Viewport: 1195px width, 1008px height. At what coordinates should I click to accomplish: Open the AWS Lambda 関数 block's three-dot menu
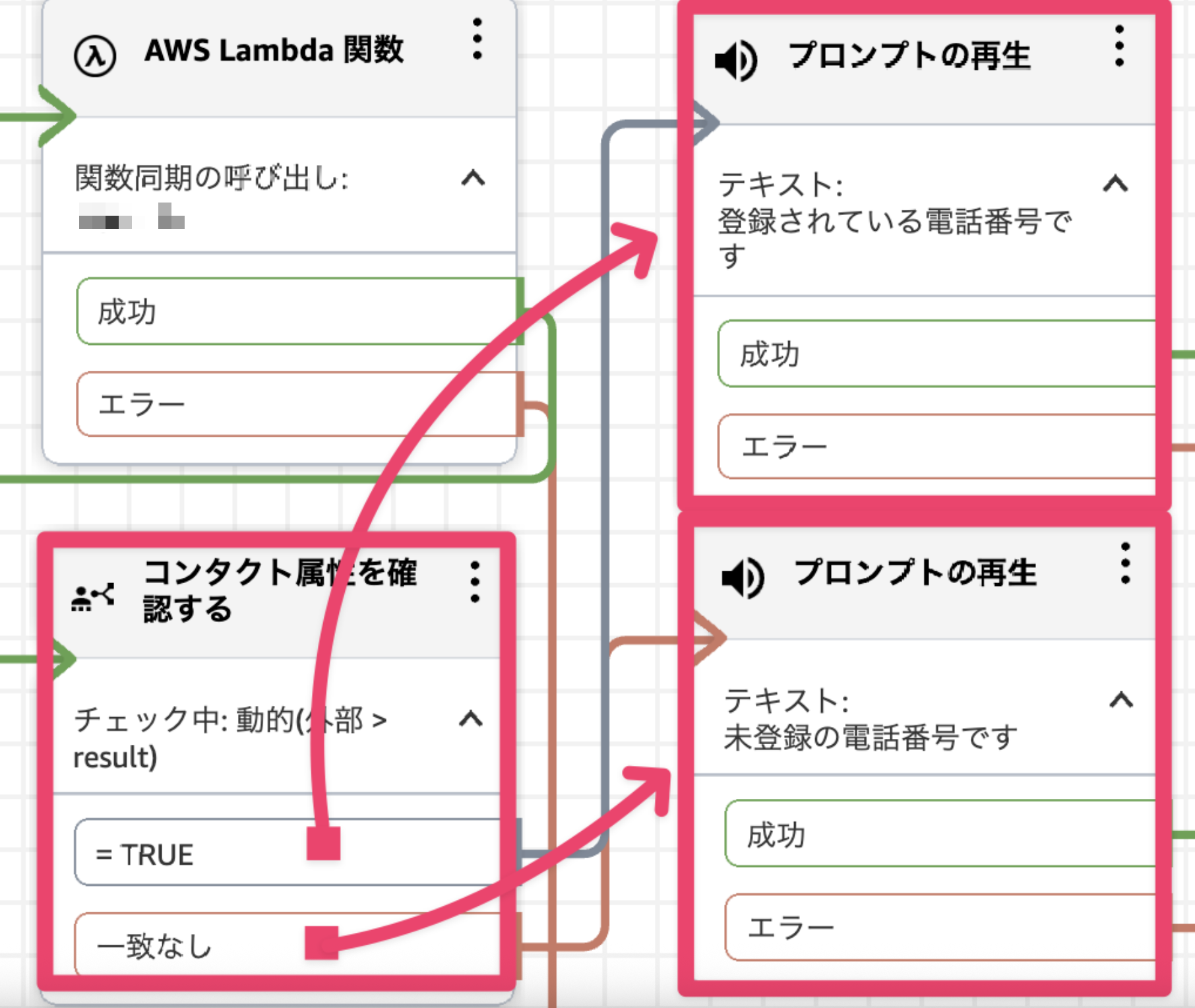[477, 39]
